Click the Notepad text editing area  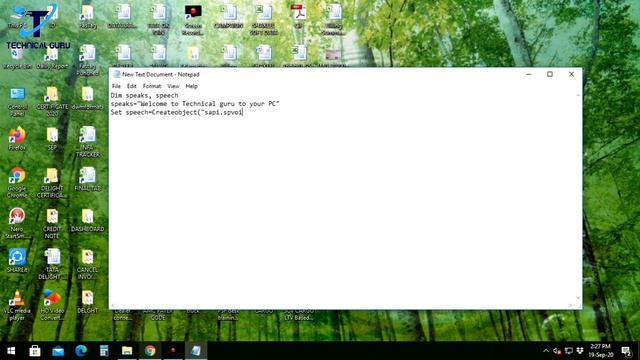(342, 197)
